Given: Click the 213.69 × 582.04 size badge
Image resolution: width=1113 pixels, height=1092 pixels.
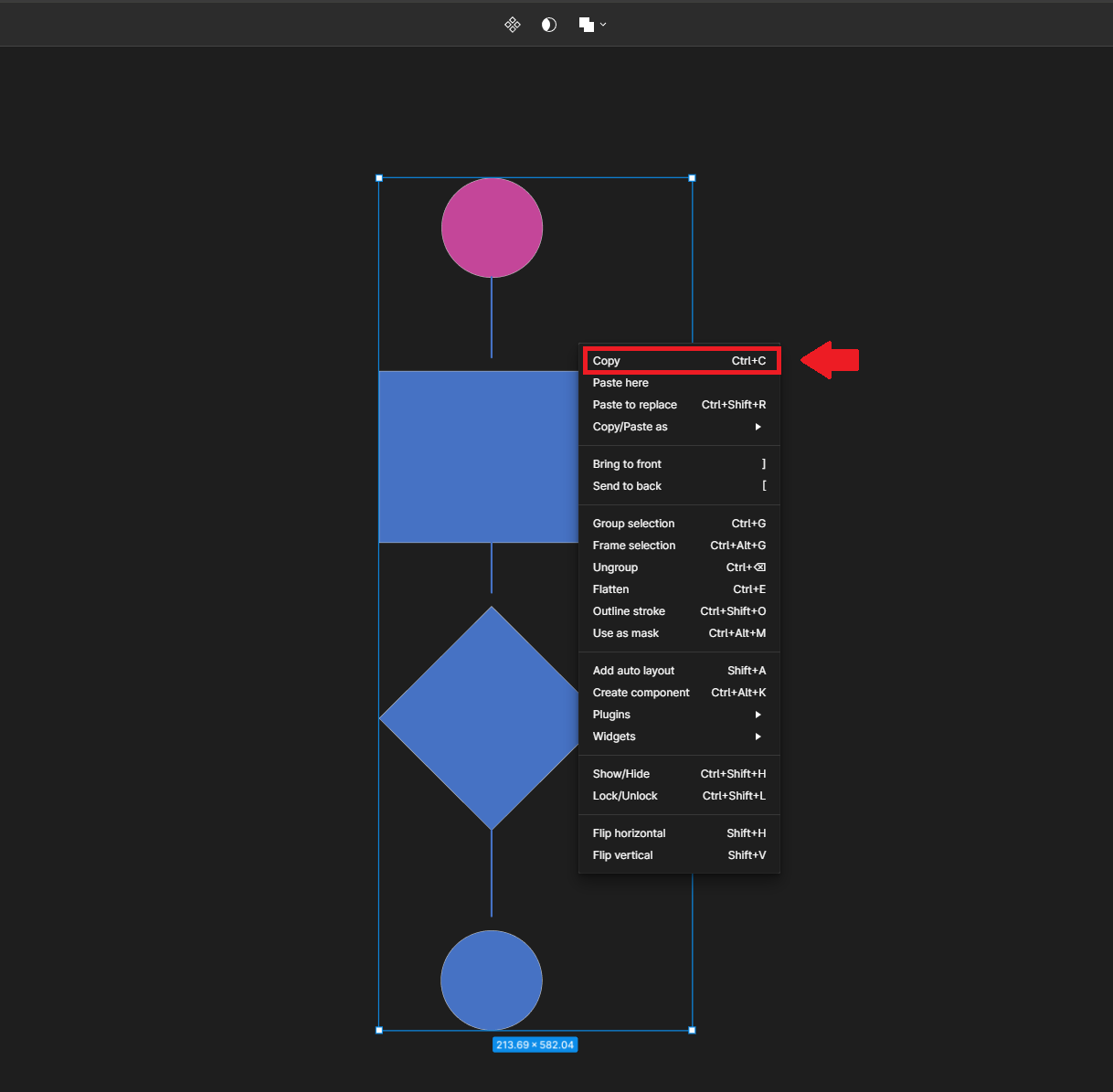Looking at the screenshot, I should pos(535,1044).
